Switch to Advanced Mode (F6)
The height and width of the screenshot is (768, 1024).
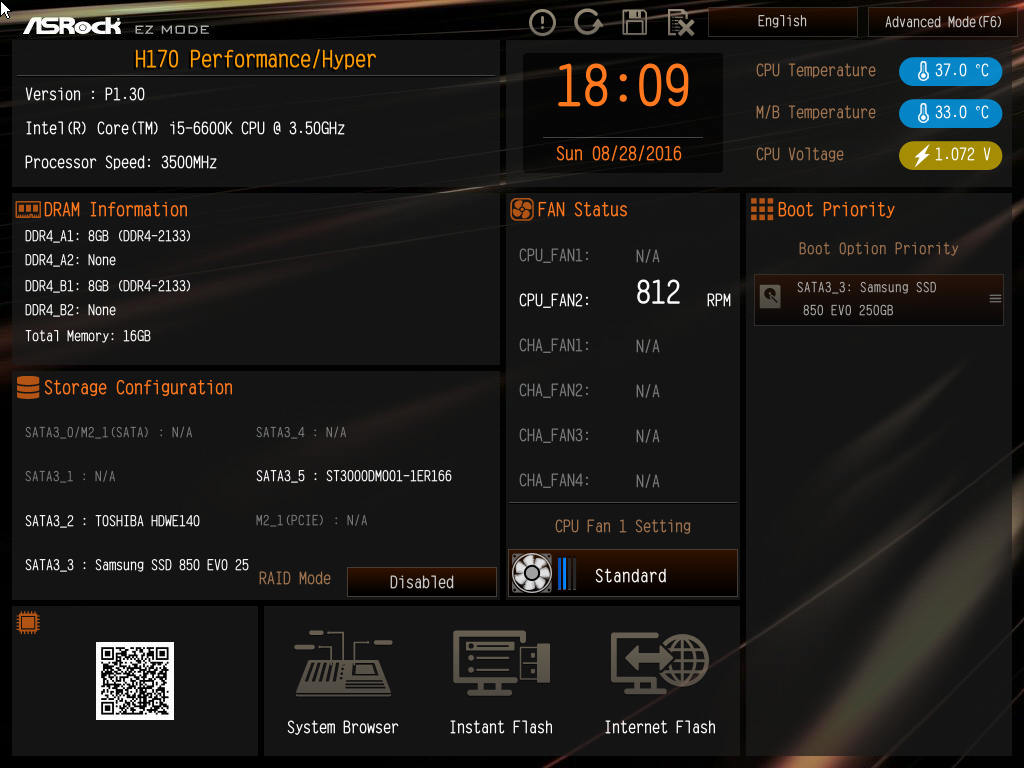tap(942, 22)
